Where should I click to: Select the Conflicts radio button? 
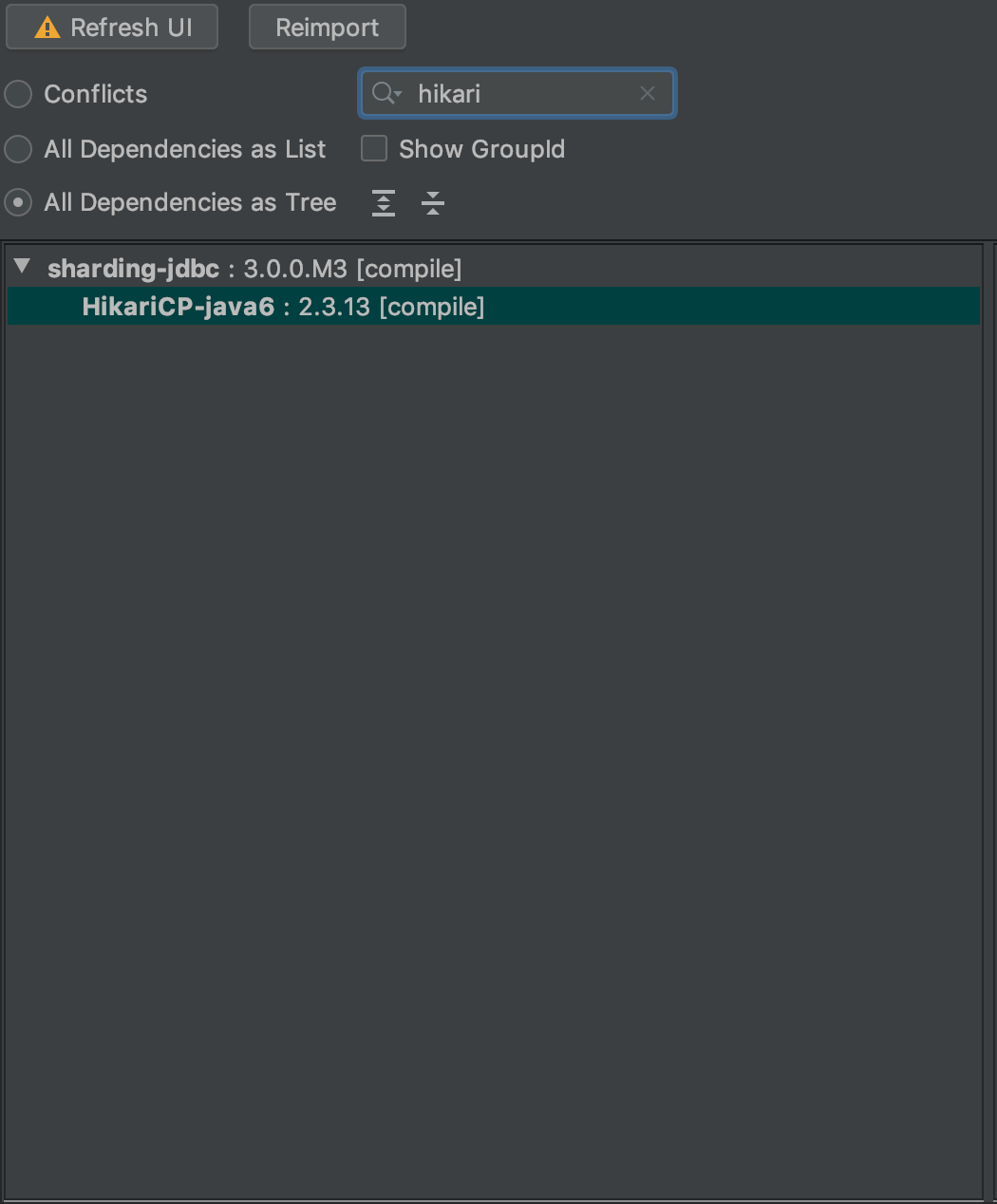coord(17,94)
